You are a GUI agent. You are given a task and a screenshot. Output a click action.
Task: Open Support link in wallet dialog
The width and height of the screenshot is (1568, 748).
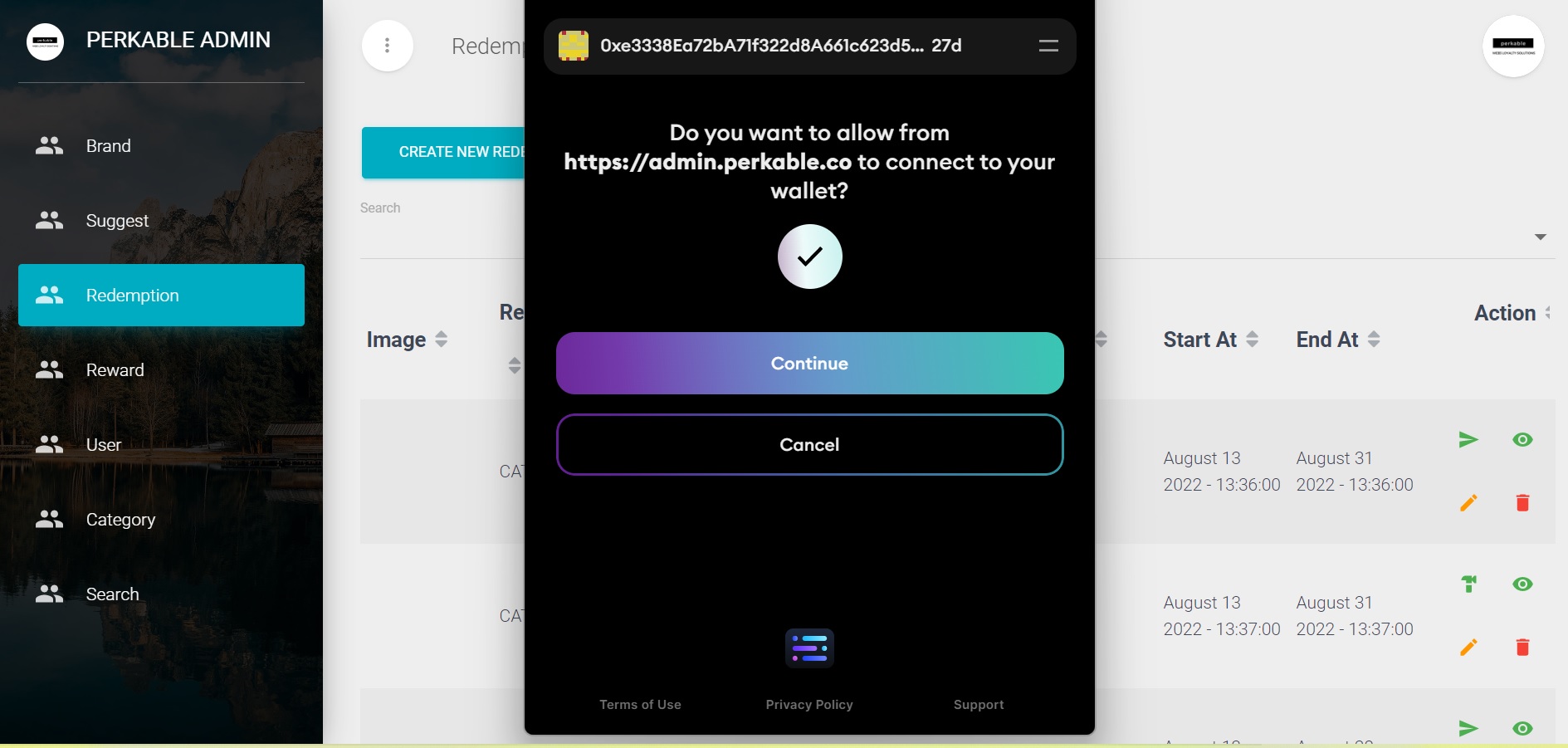(x=979, y=705)
